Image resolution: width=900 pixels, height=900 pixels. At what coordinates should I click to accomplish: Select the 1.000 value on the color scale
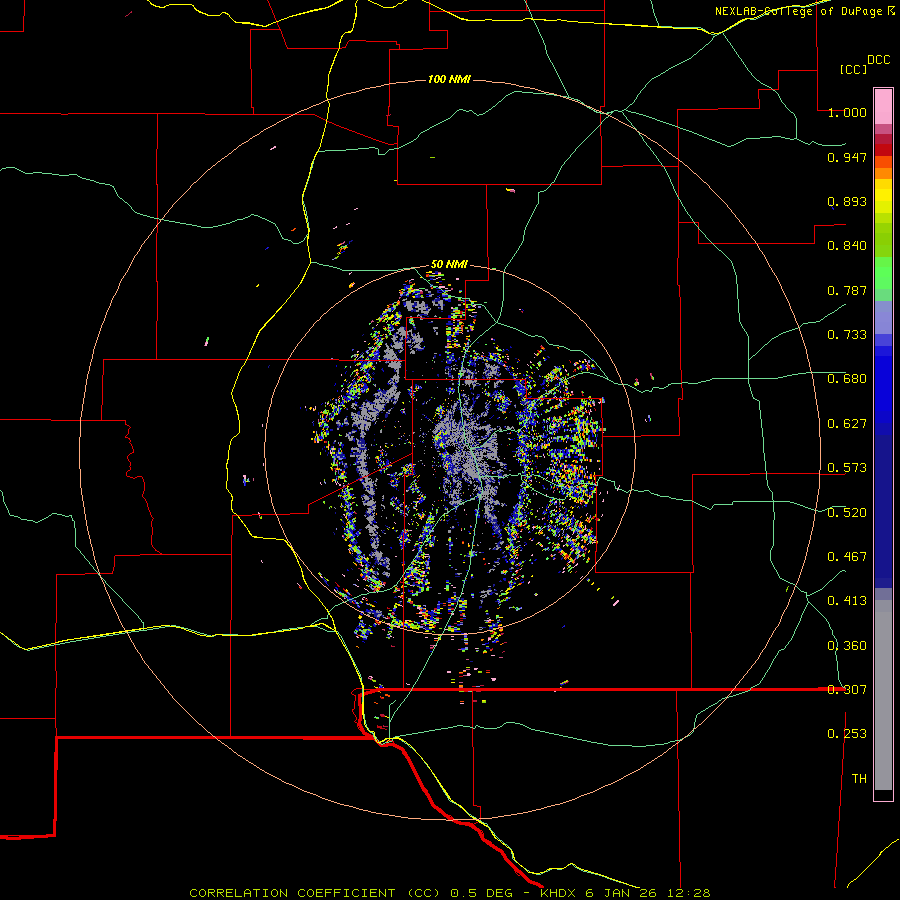[847, 112]
